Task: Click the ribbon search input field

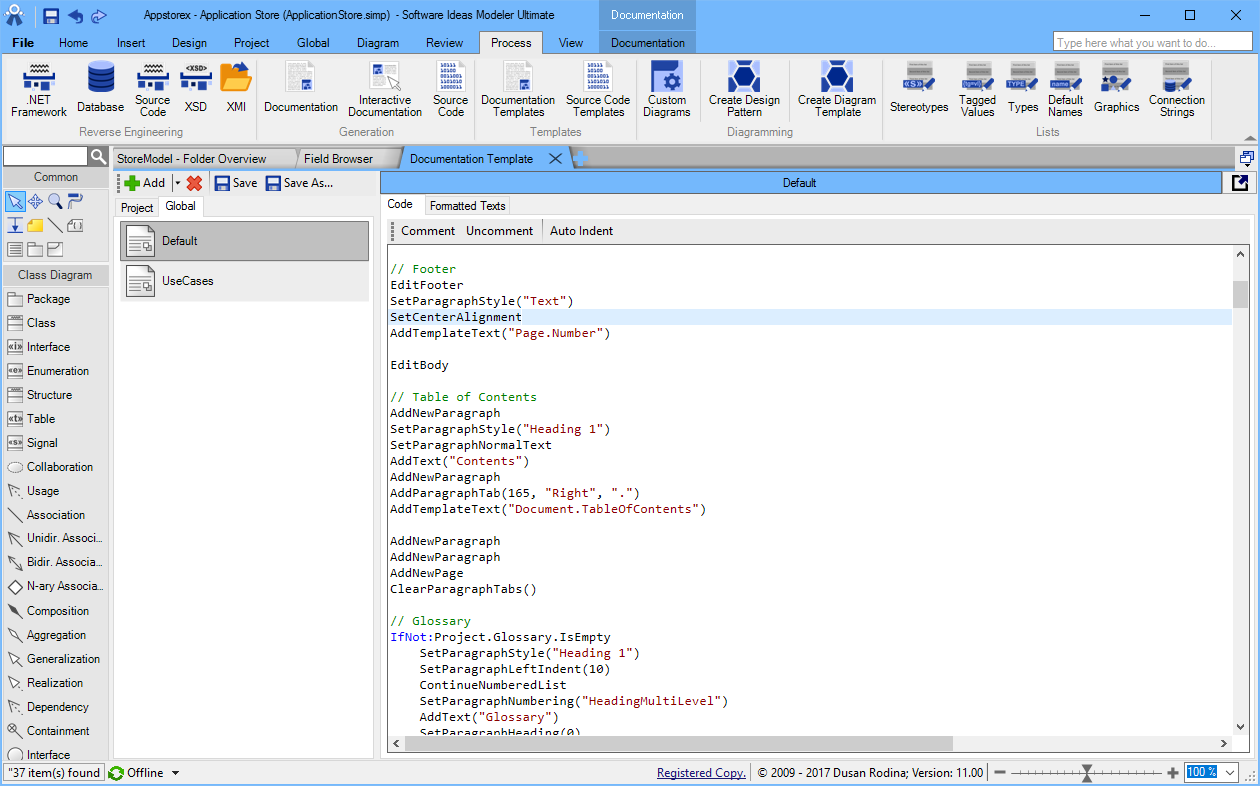Action: (x=1152, y=42)
